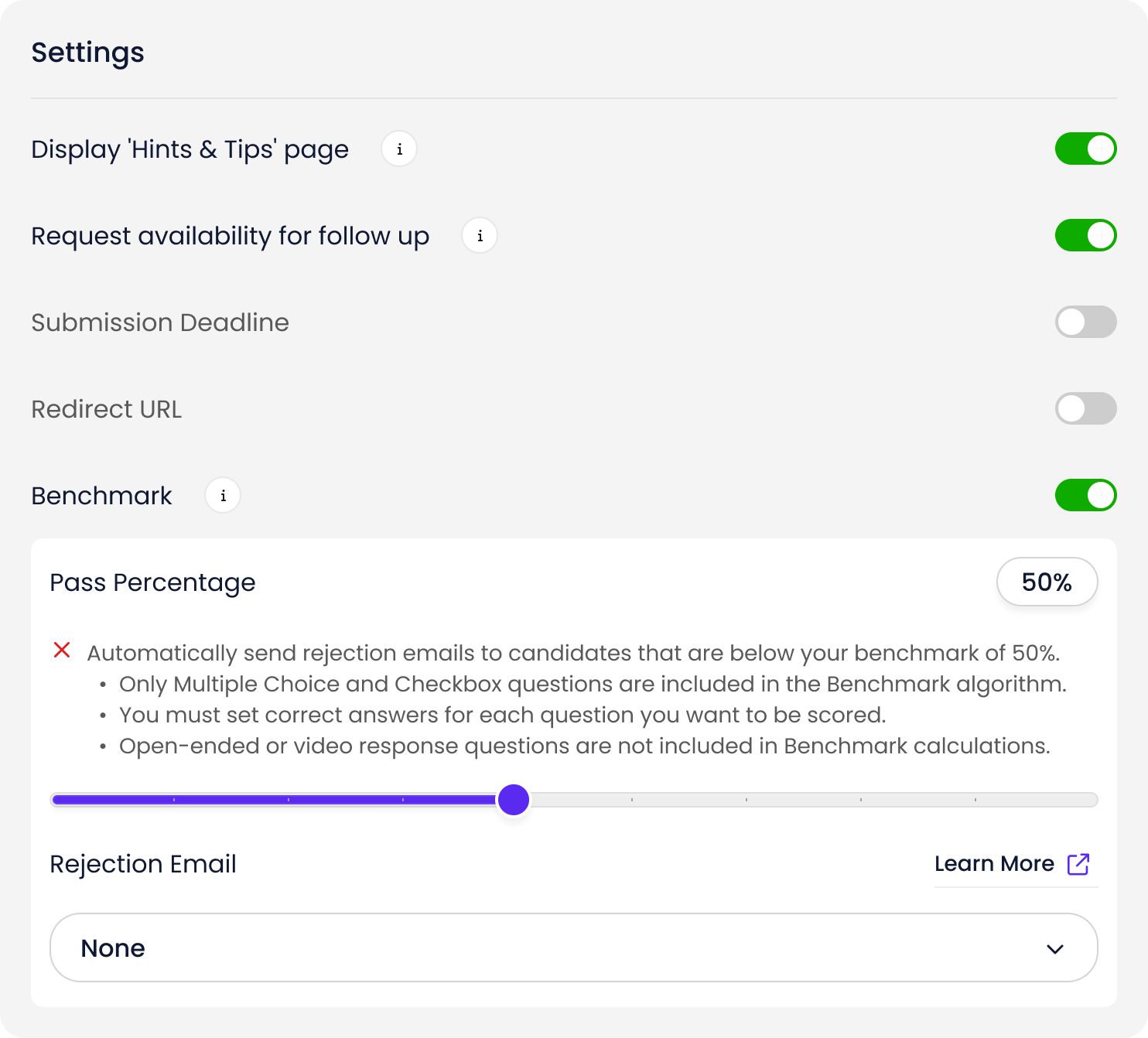The image size is (1148, 1038).
Task: Disable the 'Hints & Tips' page toggle
Action: [1085, 149]
